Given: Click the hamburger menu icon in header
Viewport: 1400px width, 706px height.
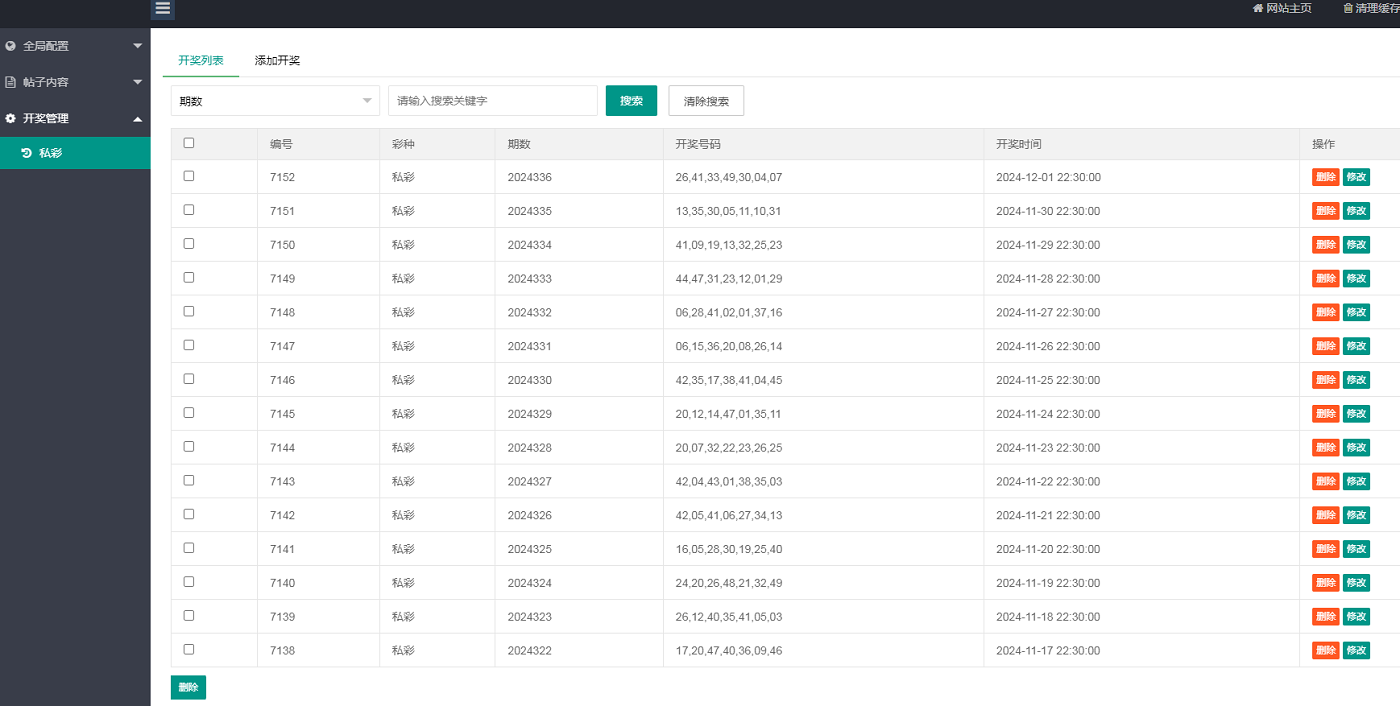Looking at the screenshot, I should coord(163,8).
